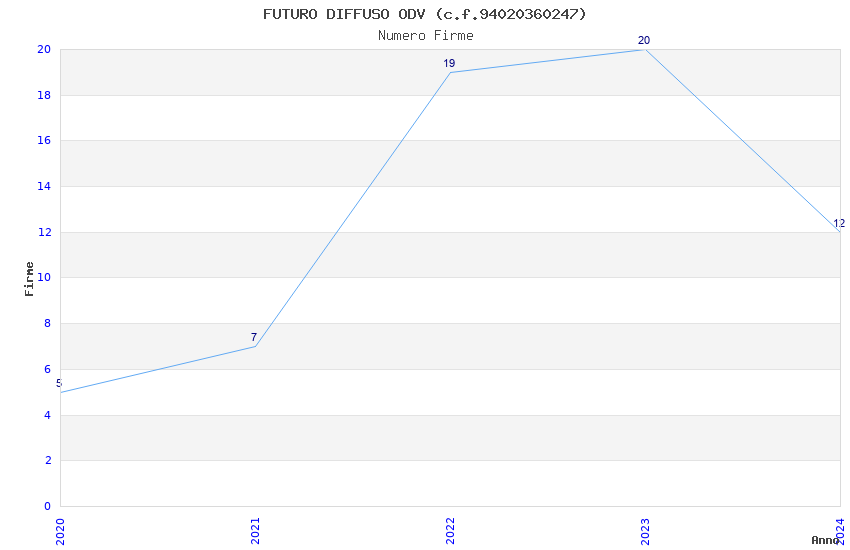Click the 2023 year label
Viewport: 850px width, 550px height.
coord(645,530)
